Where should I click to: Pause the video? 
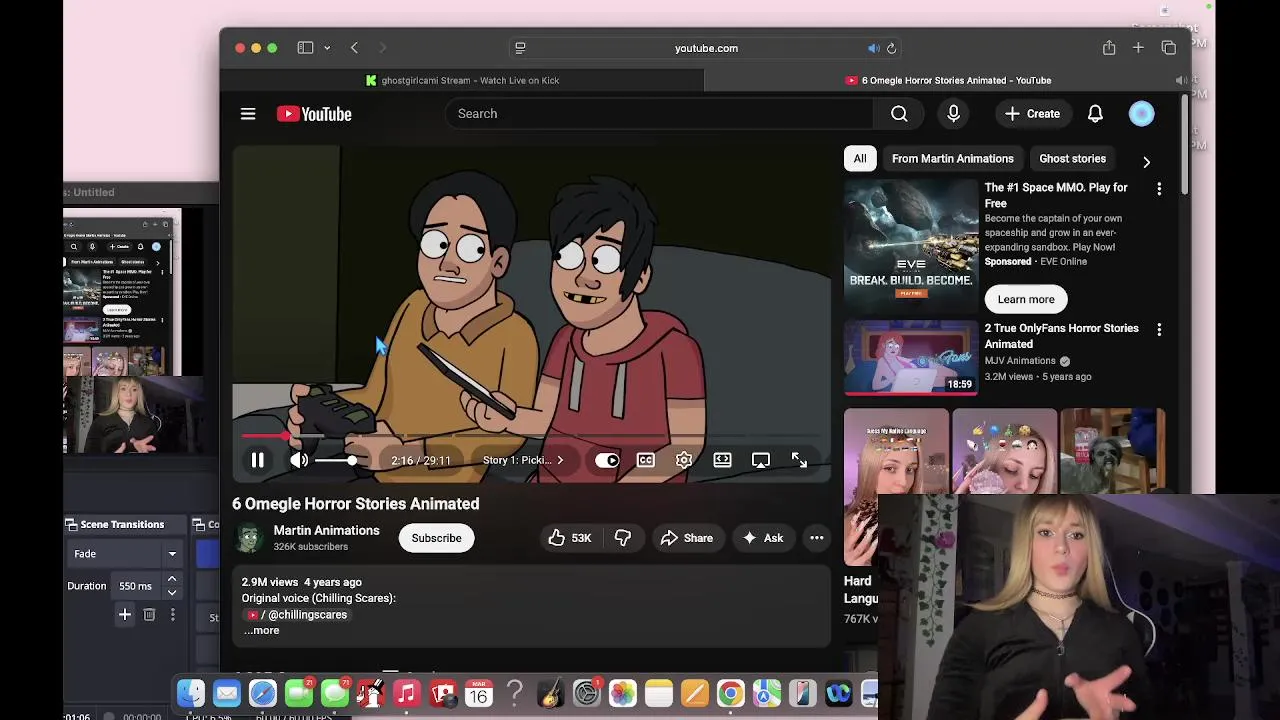(257, 460)
